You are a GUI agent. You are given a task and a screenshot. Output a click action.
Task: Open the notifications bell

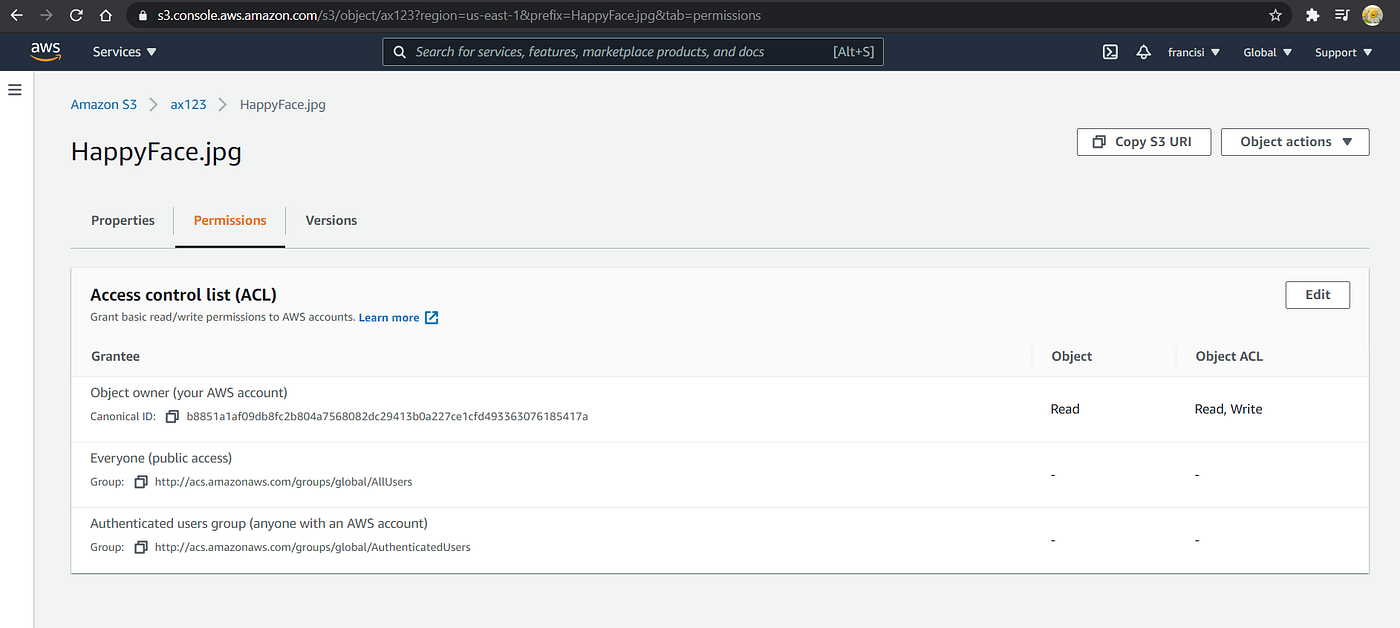tap(1143, 51)
